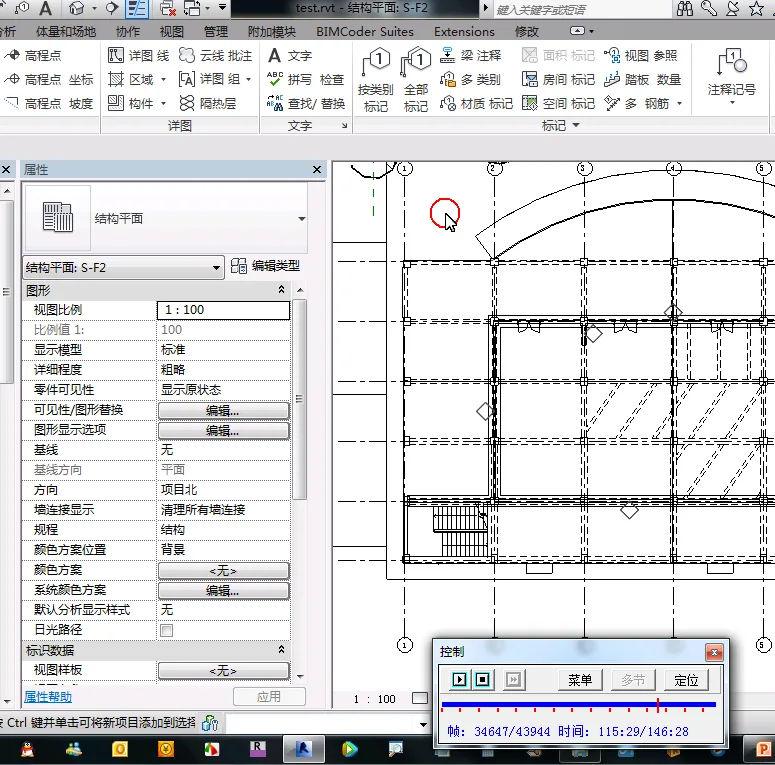
Task: Click the thin lines toggle in quick access toolbar
Action: 137,8
